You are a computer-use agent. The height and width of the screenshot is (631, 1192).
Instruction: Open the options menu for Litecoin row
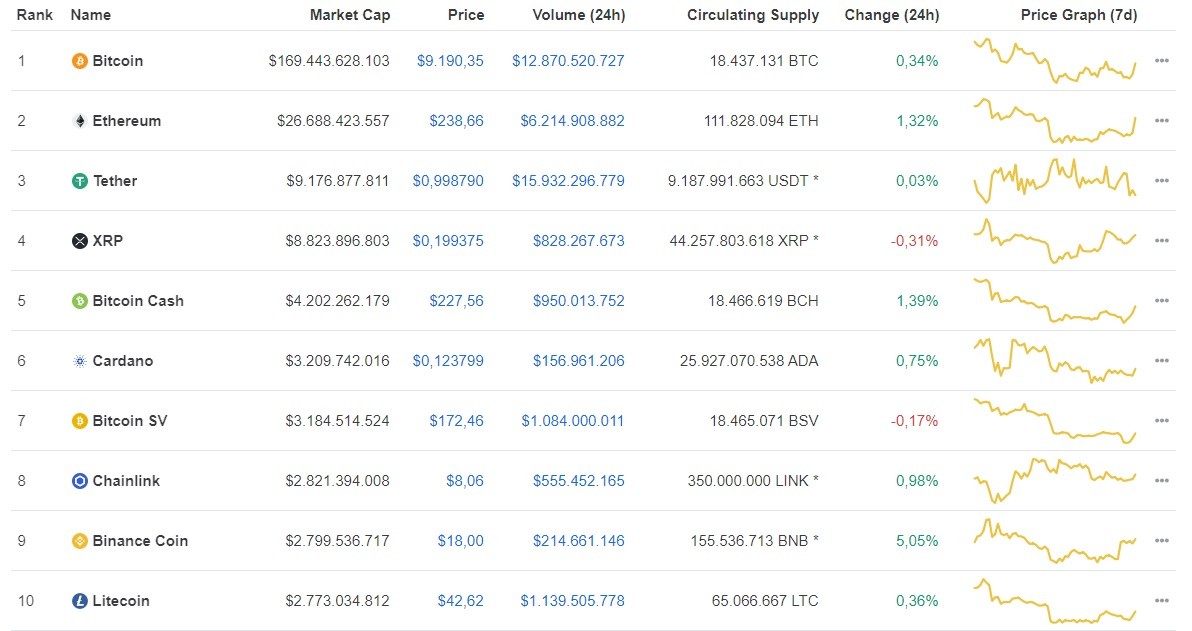pyautogui.click(x=1161, y=601)
